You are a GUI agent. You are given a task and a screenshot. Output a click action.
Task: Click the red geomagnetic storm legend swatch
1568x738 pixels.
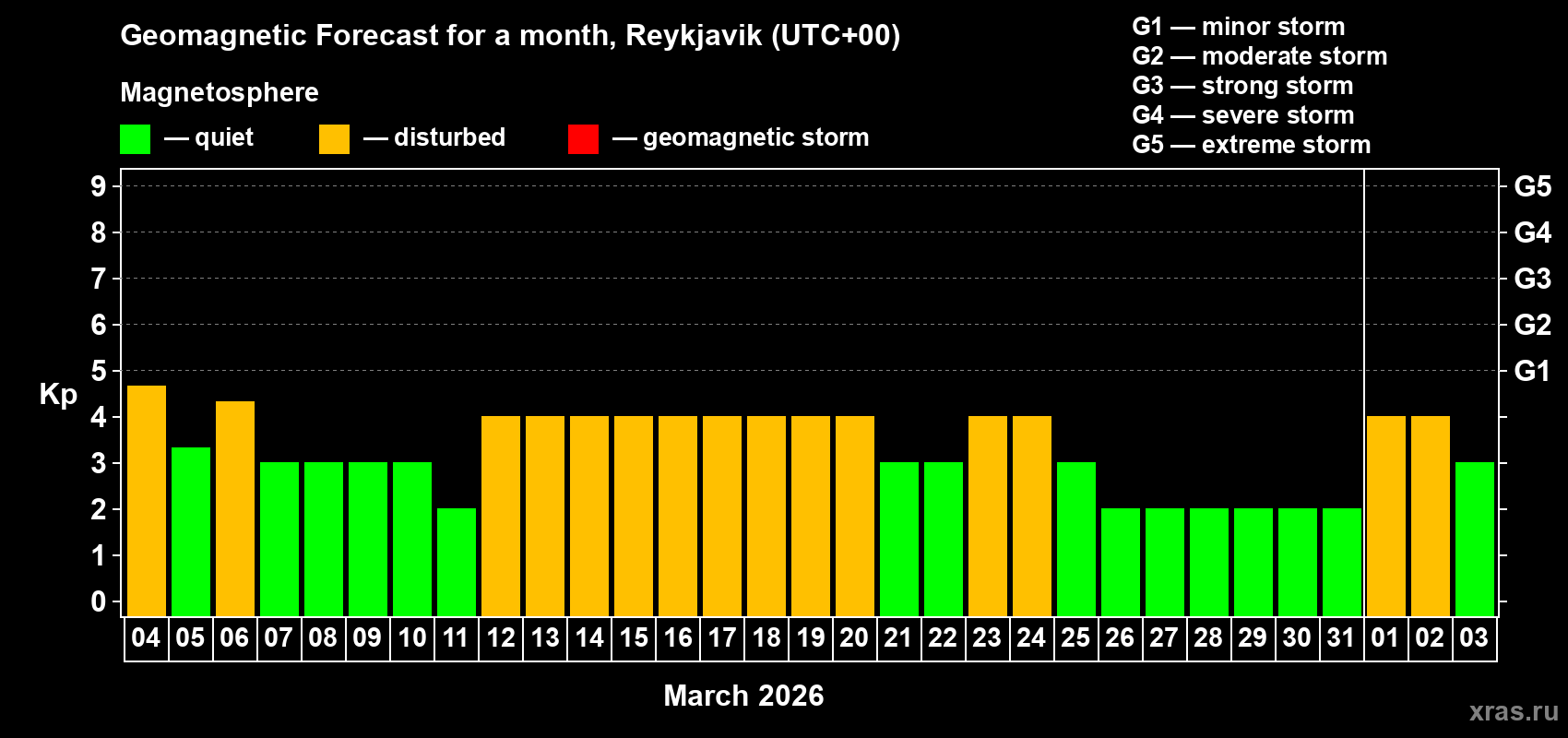(583, 139)
